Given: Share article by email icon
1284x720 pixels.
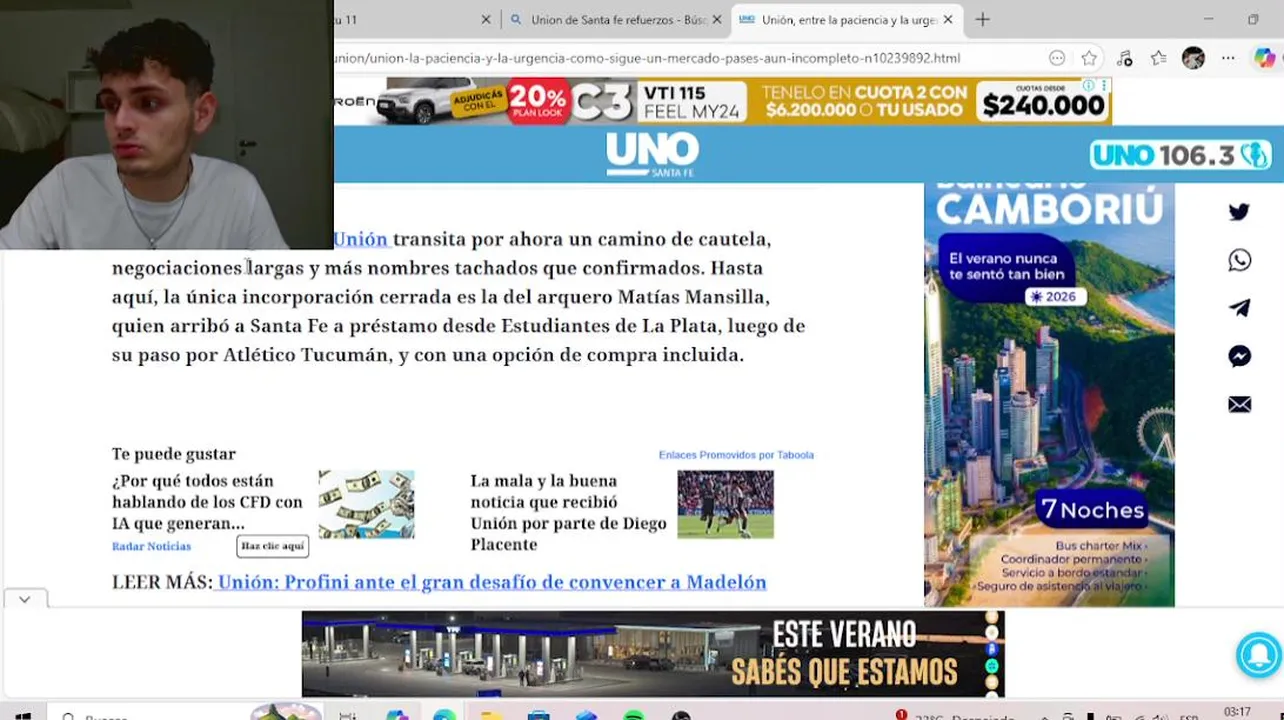Looking at the screenshot, I should point(1239,404).
